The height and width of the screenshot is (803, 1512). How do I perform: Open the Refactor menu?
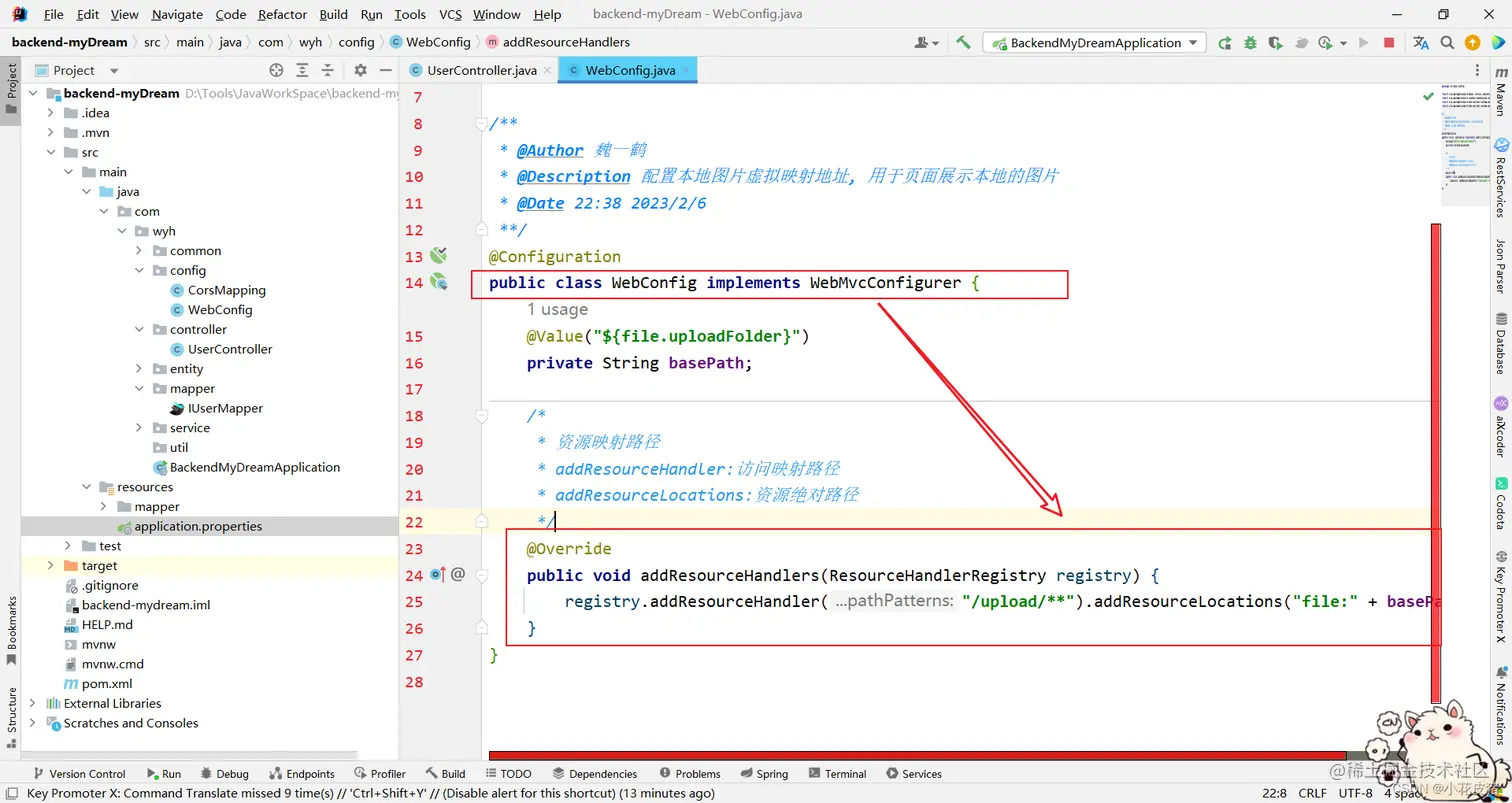(282, 14)
